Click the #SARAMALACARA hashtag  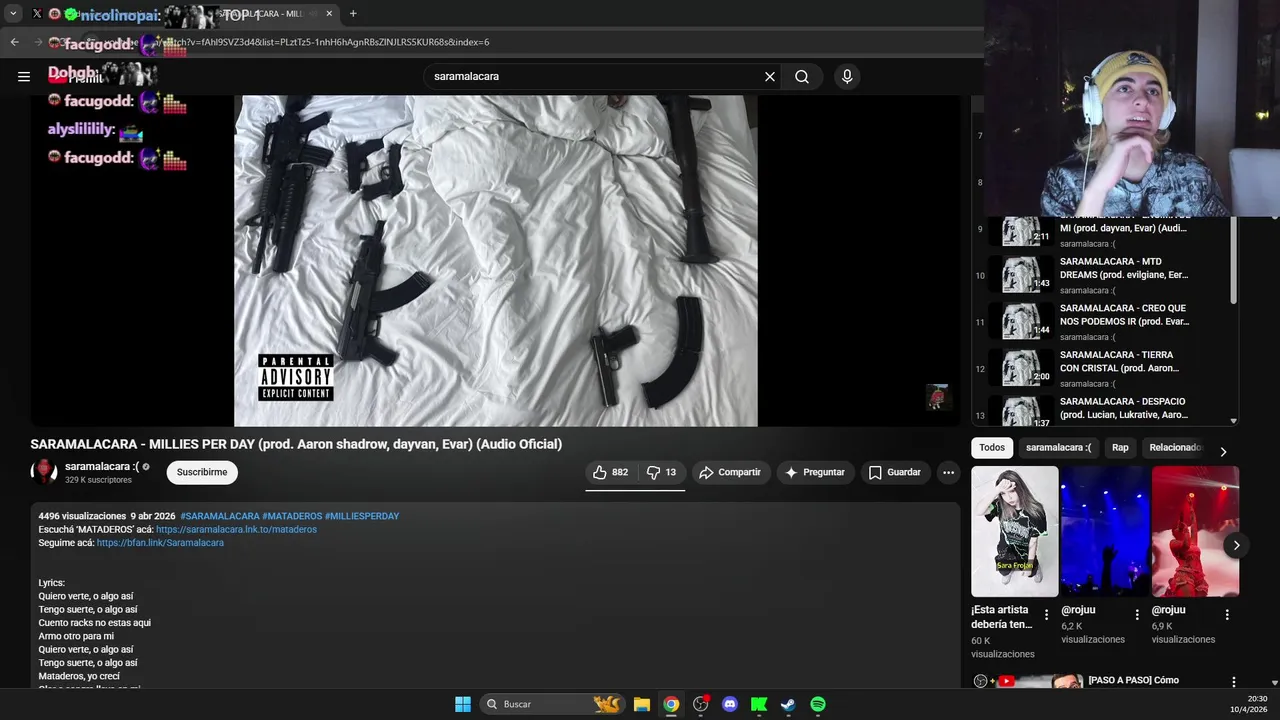pos(220,516)
